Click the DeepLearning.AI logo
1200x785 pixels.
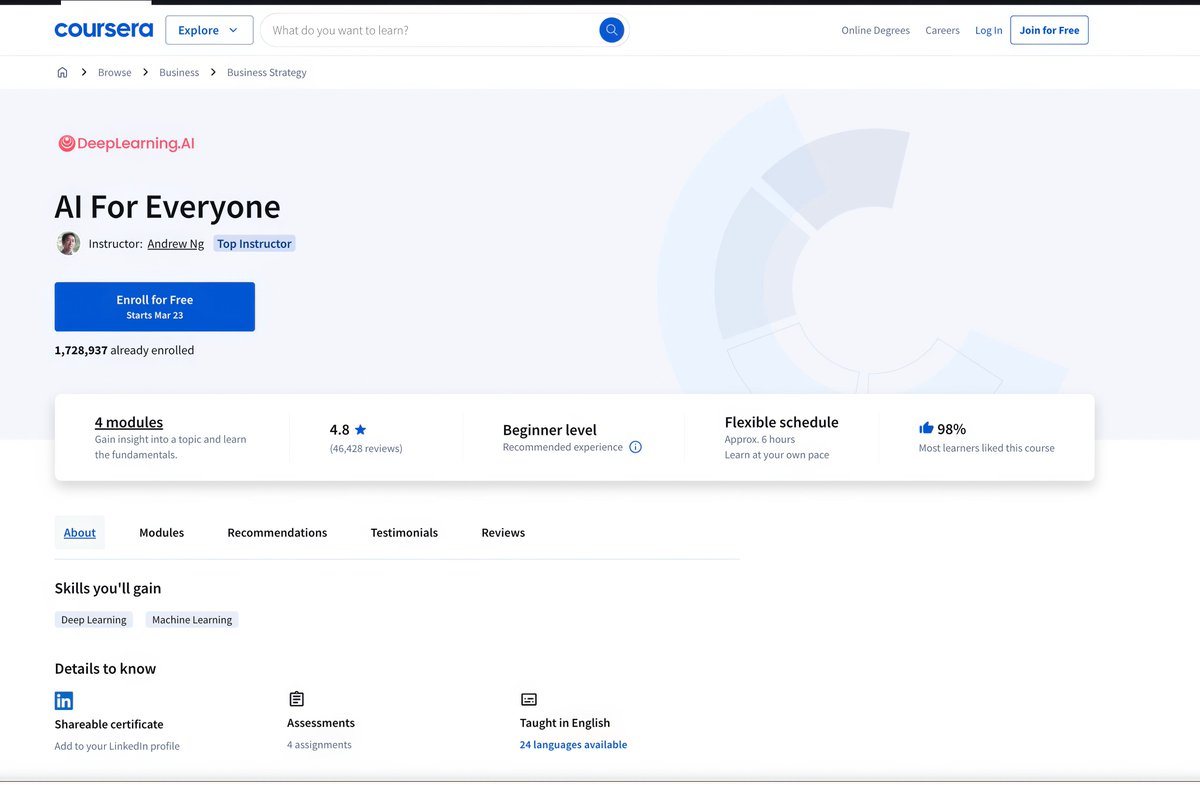click(x=126, y=143)
